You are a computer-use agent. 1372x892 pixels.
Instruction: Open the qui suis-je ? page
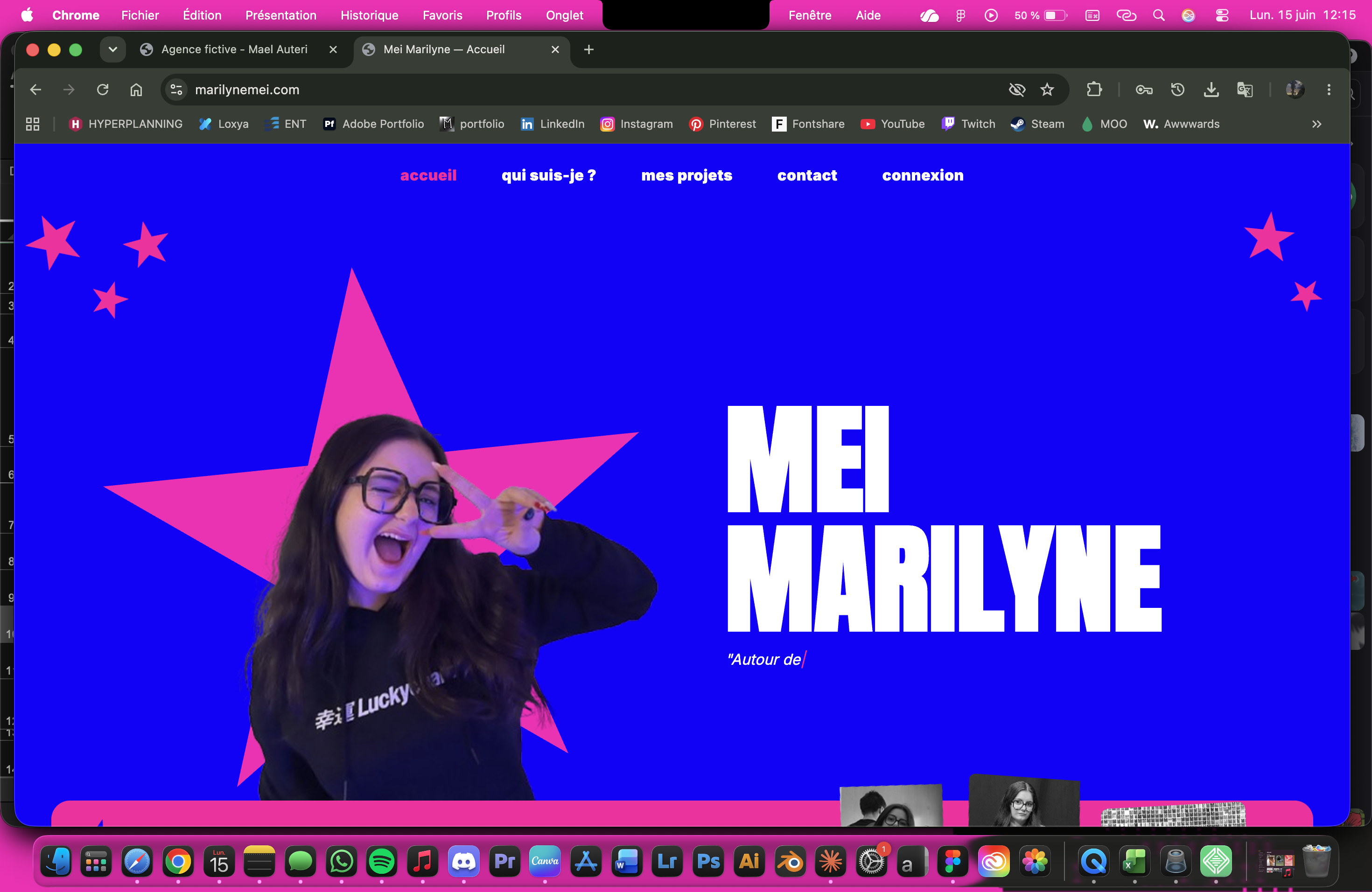tap(549, 175)
